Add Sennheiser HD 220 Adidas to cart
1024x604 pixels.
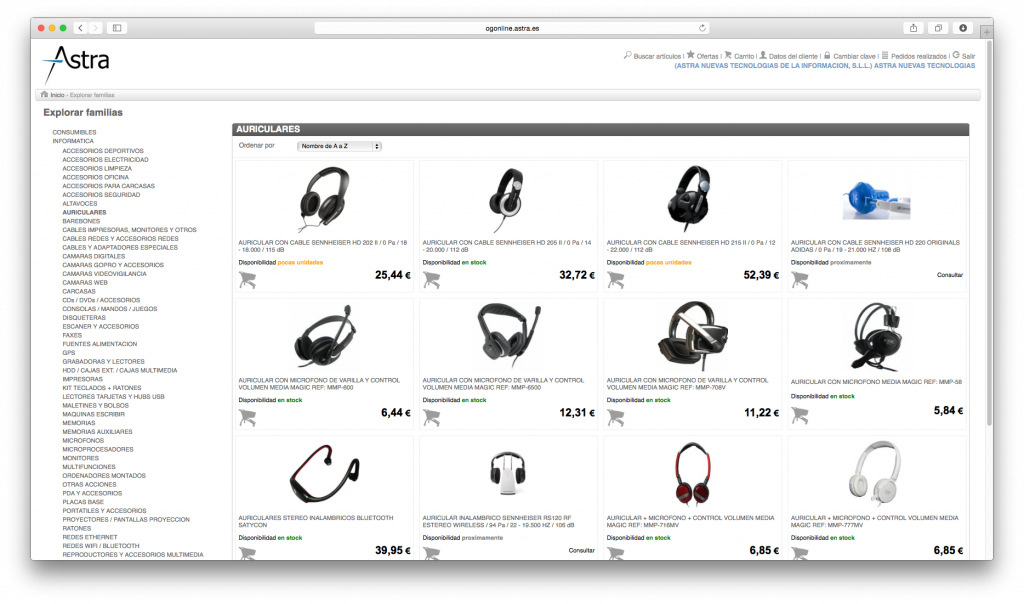799,279
